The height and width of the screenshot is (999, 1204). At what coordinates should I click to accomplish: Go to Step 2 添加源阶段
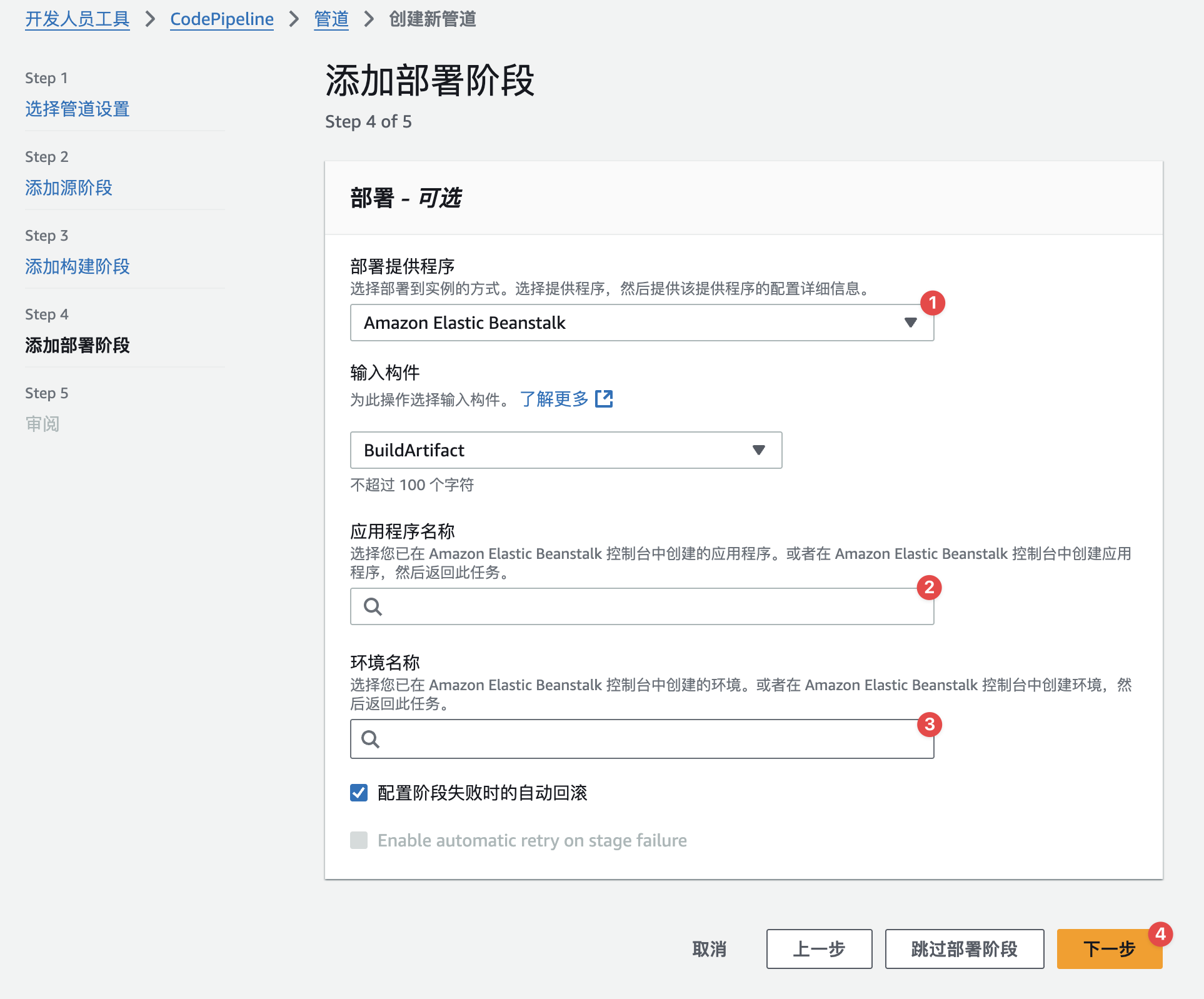coord(69,188)
